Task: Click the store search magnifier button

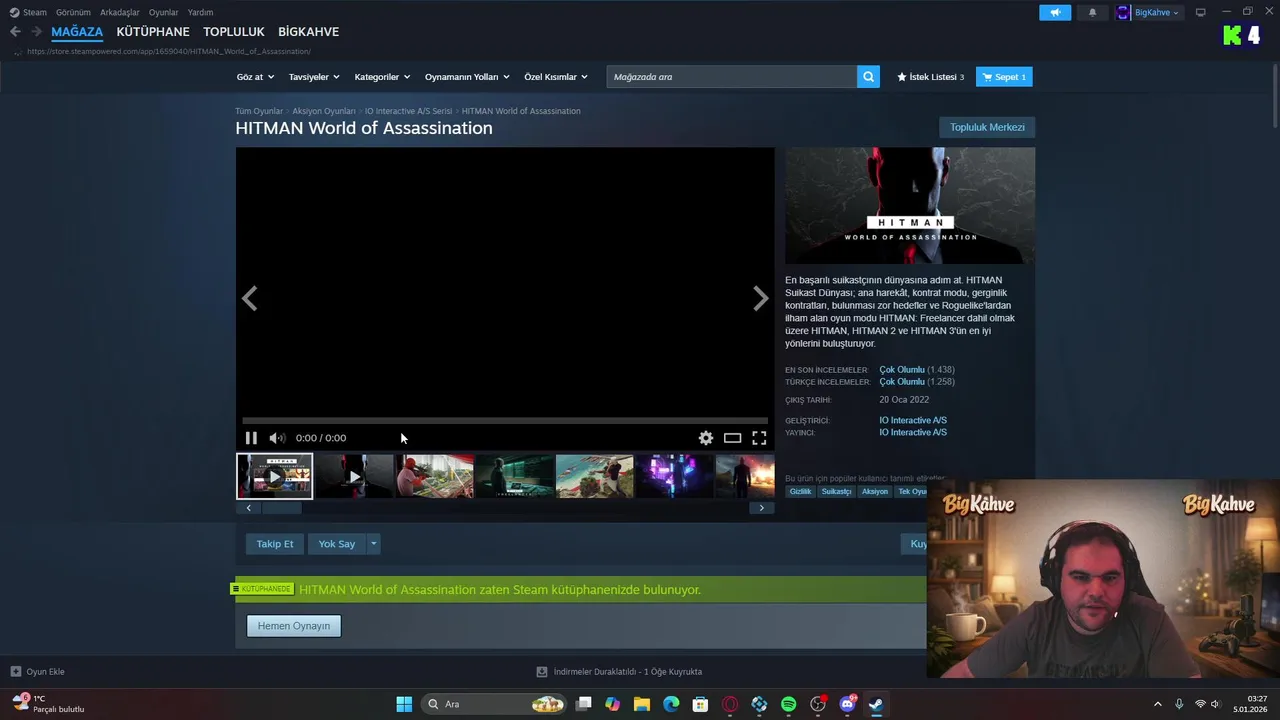Action: (x=868, y=77)
